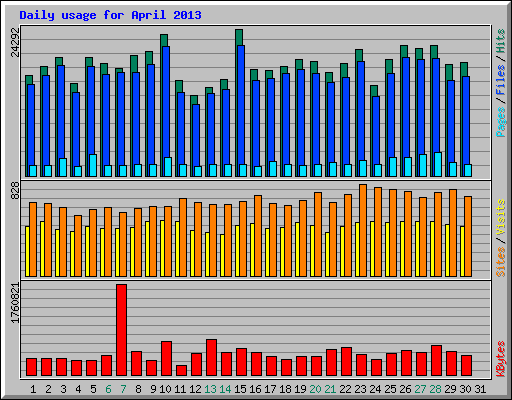Click weekend day label 21
512x400 pixels.
click(x=330, y=389)
